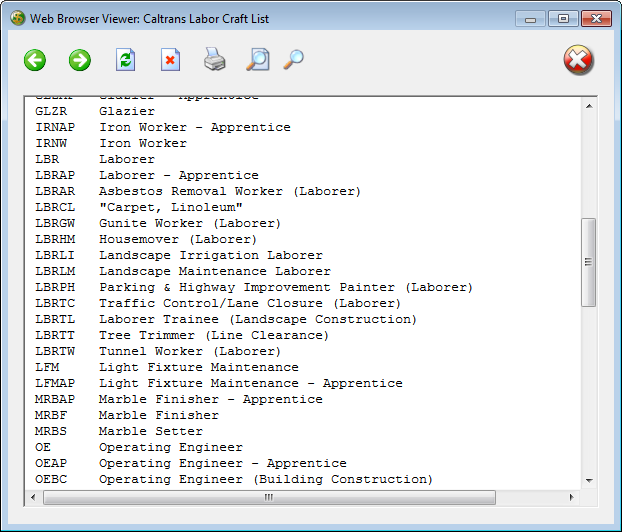The image size is (622, 532).
Task: Open print preview page magnifier icon
Action: tap(258, 60)
